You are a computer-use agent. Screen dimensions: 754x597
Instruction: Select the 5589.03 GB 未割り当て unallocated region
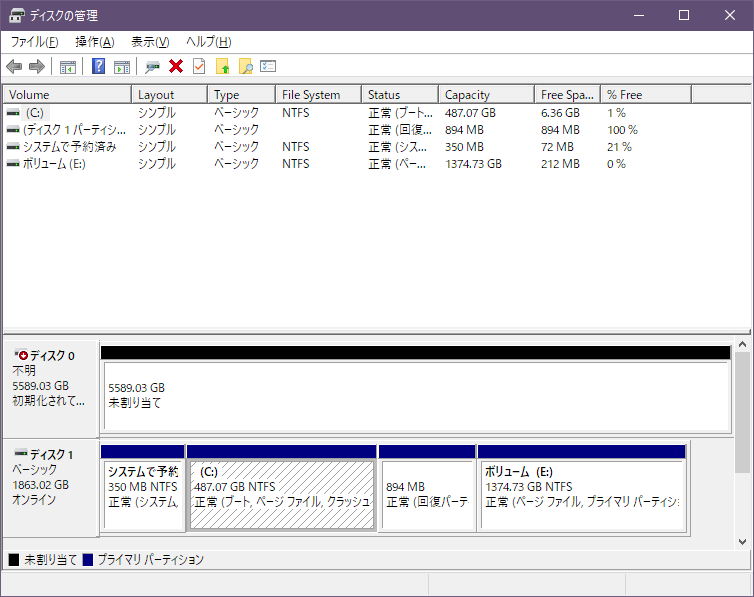point(416,395)
